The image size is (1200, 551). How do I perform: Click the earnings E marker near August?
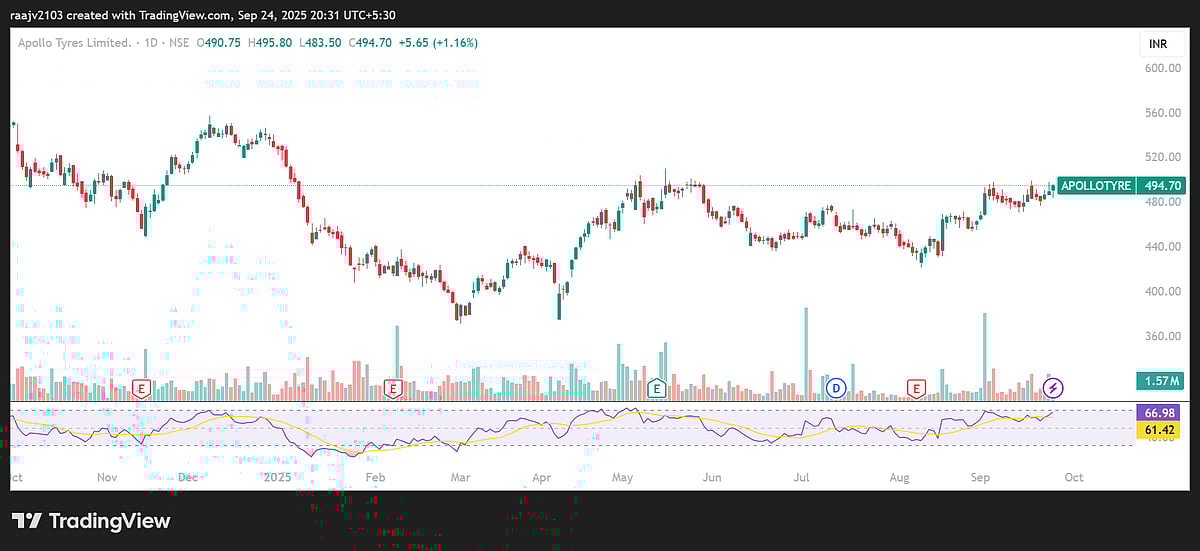(x=915, y=387)
